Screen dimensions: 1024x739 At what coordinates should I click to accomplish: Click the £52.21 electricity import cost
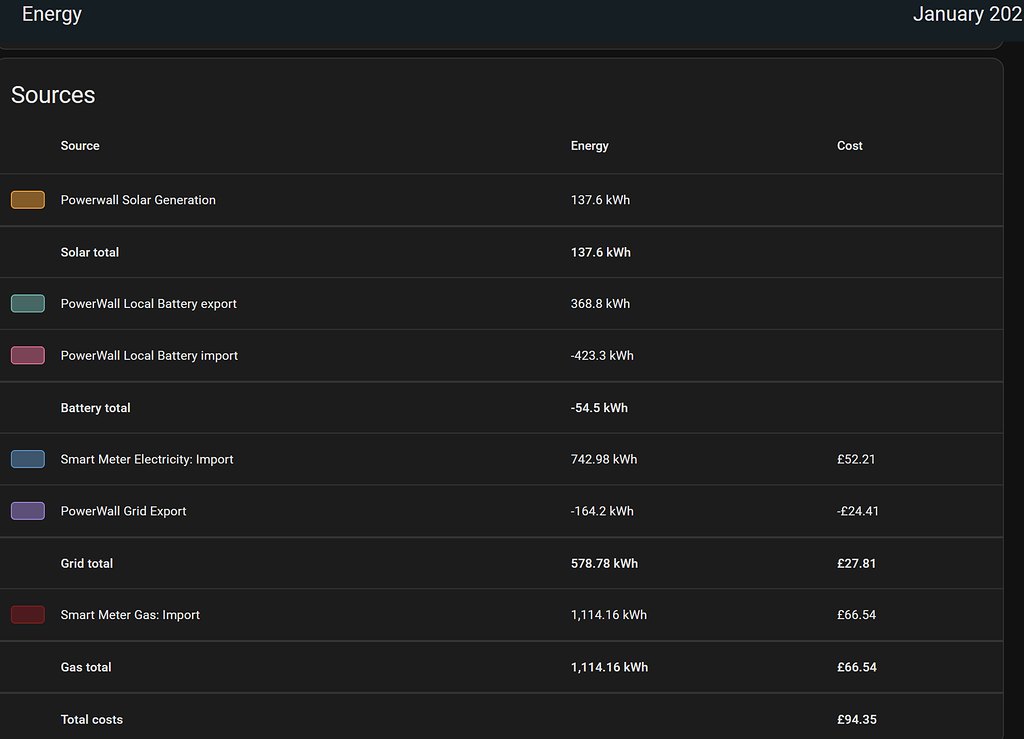click(856, 459)
